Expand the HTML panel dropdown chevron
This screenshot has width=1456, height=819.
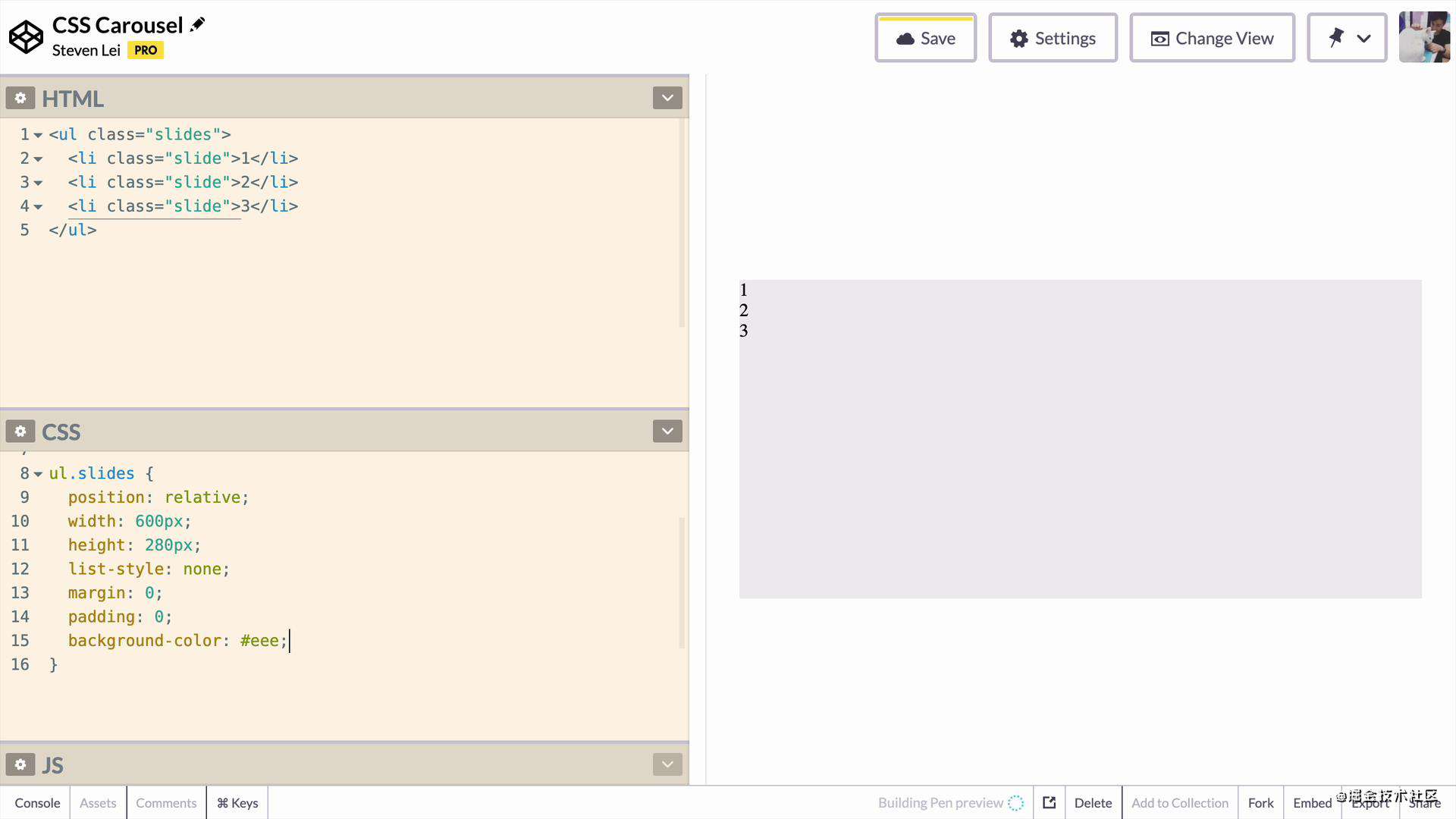point(667,98)
